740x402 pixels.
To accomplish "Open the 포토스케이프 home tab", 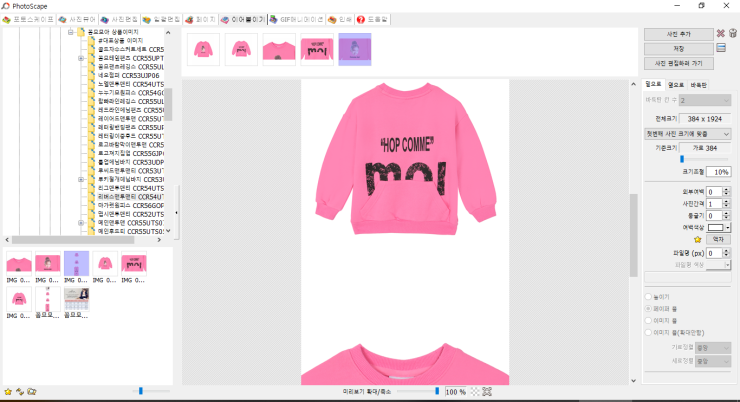I will pos(28,19).
